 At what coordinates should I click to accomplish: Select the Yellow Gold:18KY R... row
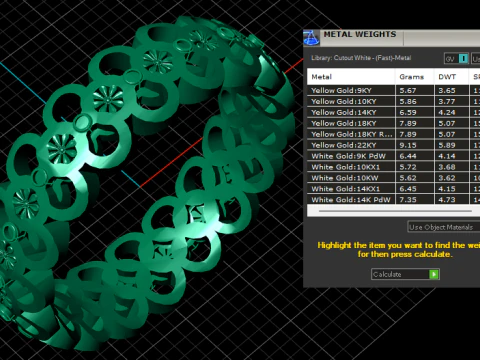[393, 134]
